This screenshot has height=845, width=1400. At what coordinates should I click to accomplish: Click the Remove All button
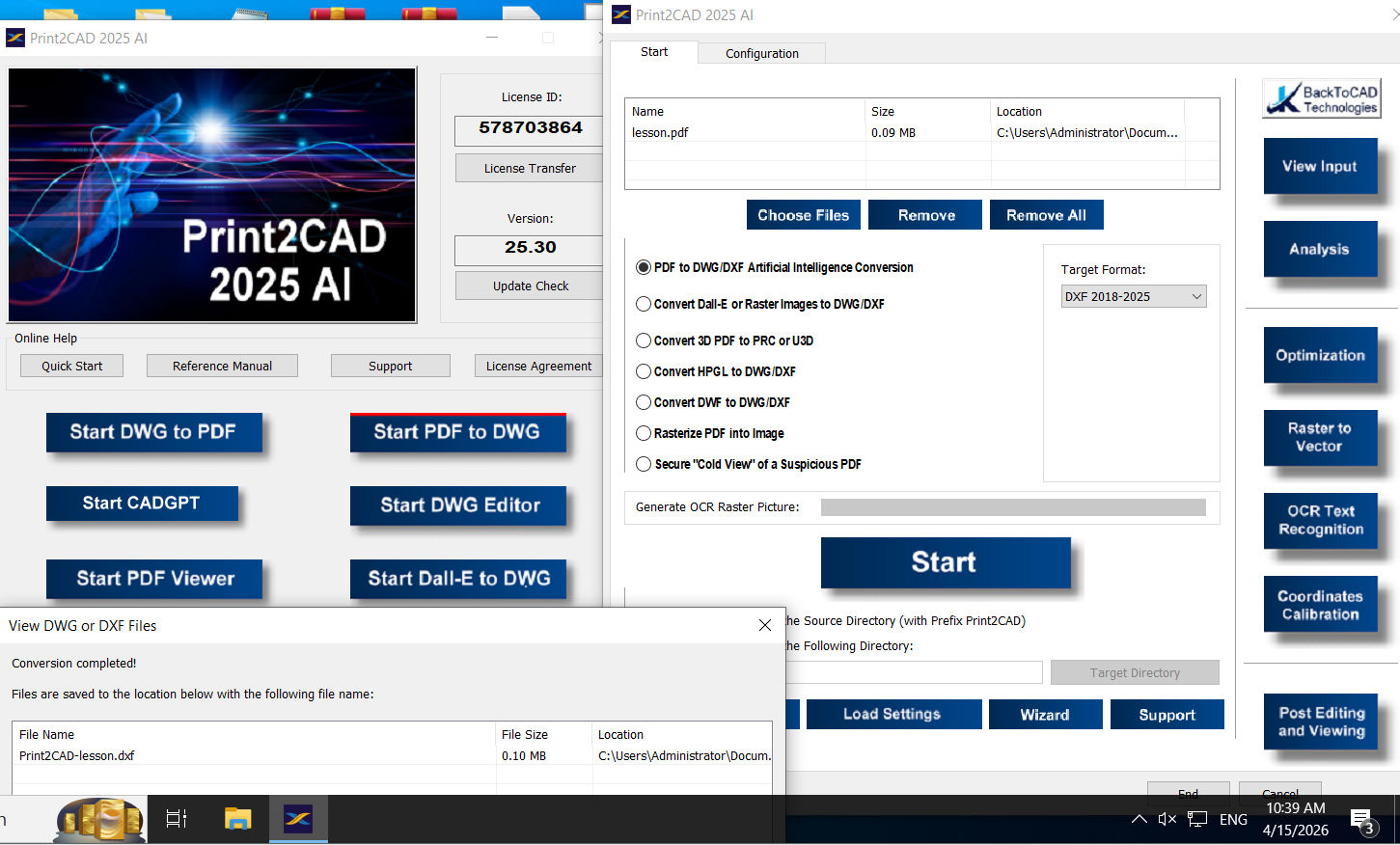click(1046, 215)
